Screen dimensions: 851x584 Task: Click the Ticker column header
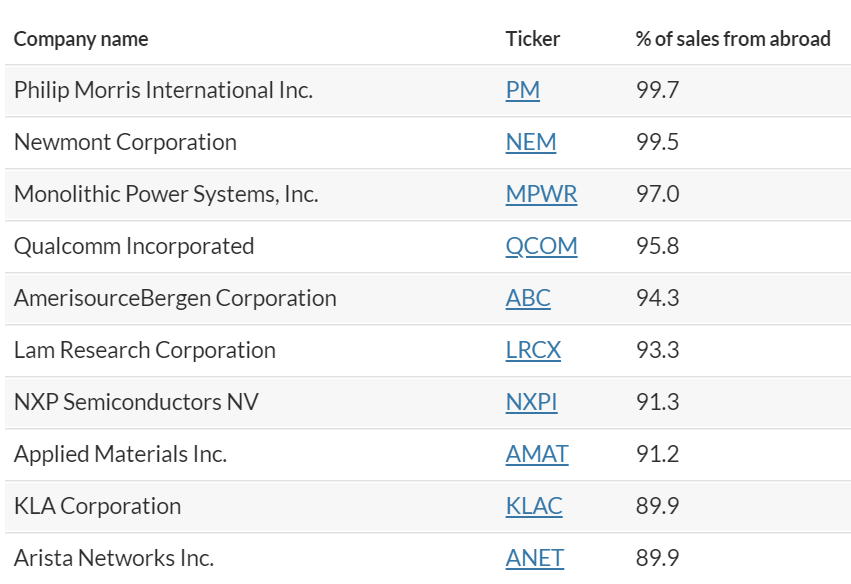pyautogui.click(x=532, y=39)
